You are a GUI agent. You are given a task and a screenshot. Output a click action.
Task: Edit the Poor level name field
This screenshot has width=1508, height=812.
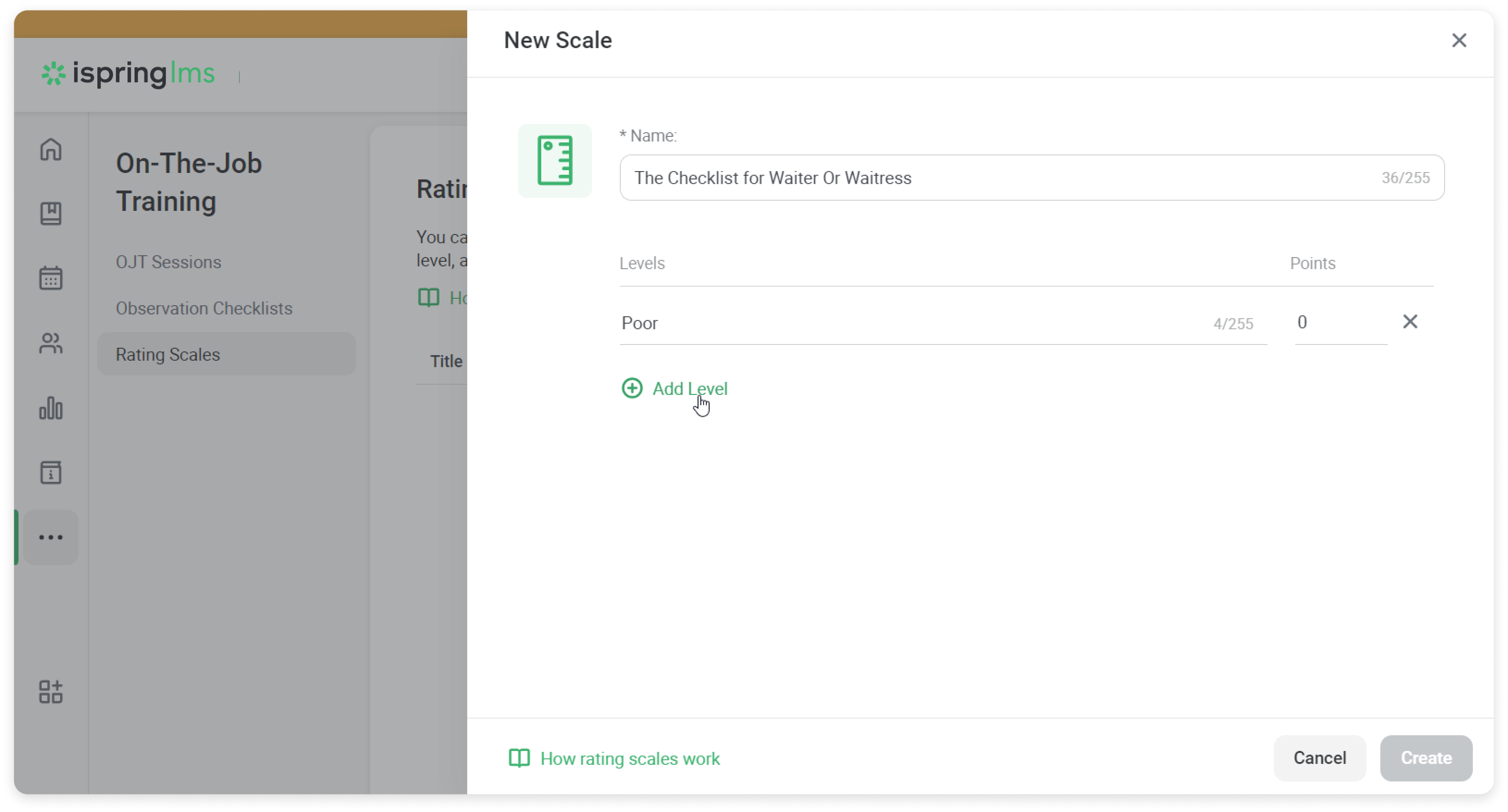pos(913,323)
